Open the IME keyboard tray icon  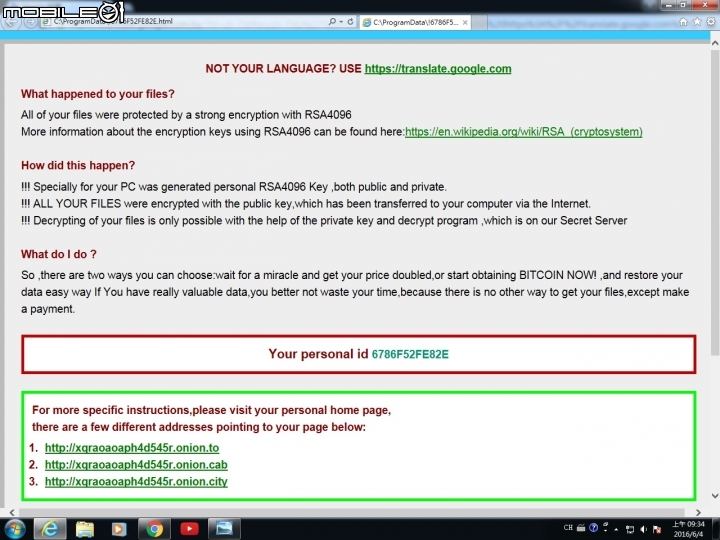click(581, 528)
